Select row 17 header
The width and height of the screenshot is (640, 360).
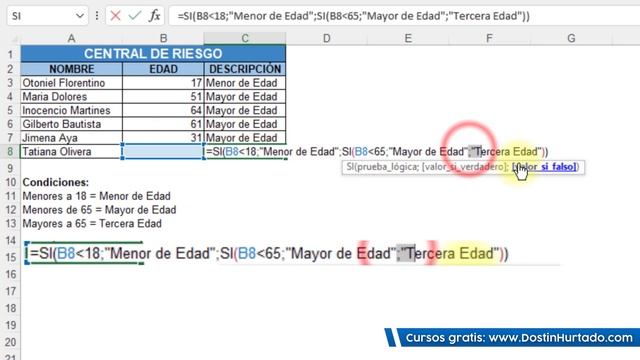coord(10,291)
